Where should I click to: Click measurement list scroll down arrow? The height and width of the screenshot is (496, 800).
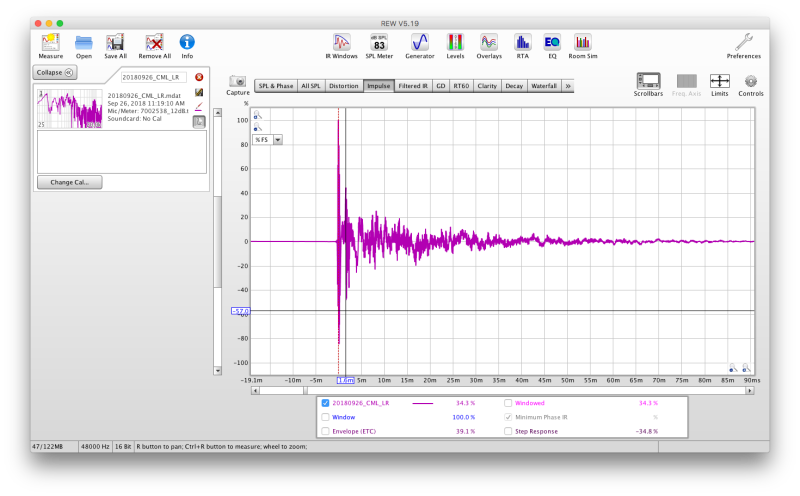pos(218,371)
